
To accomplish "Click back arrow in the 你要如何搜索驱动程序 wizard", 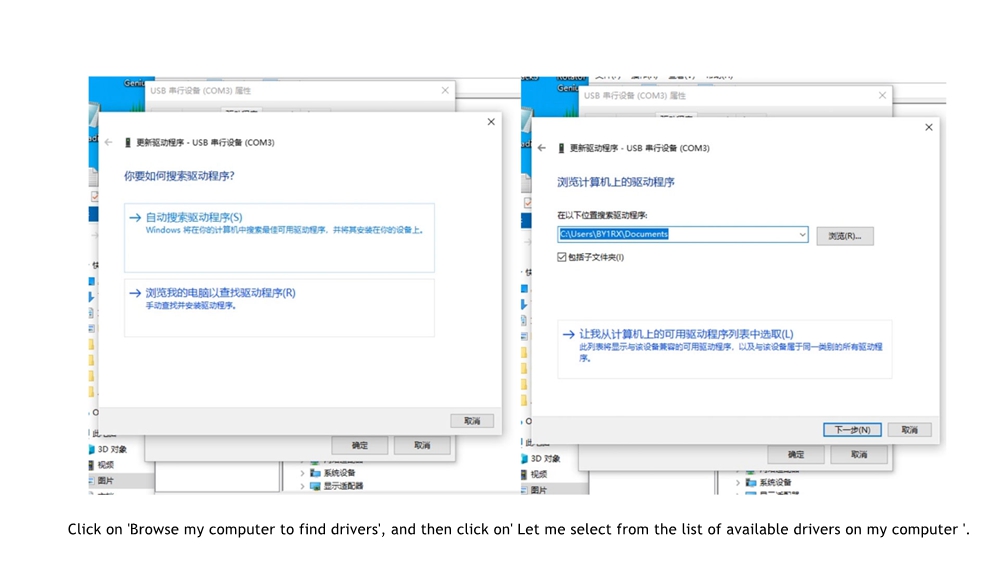I will click(108, 143).
